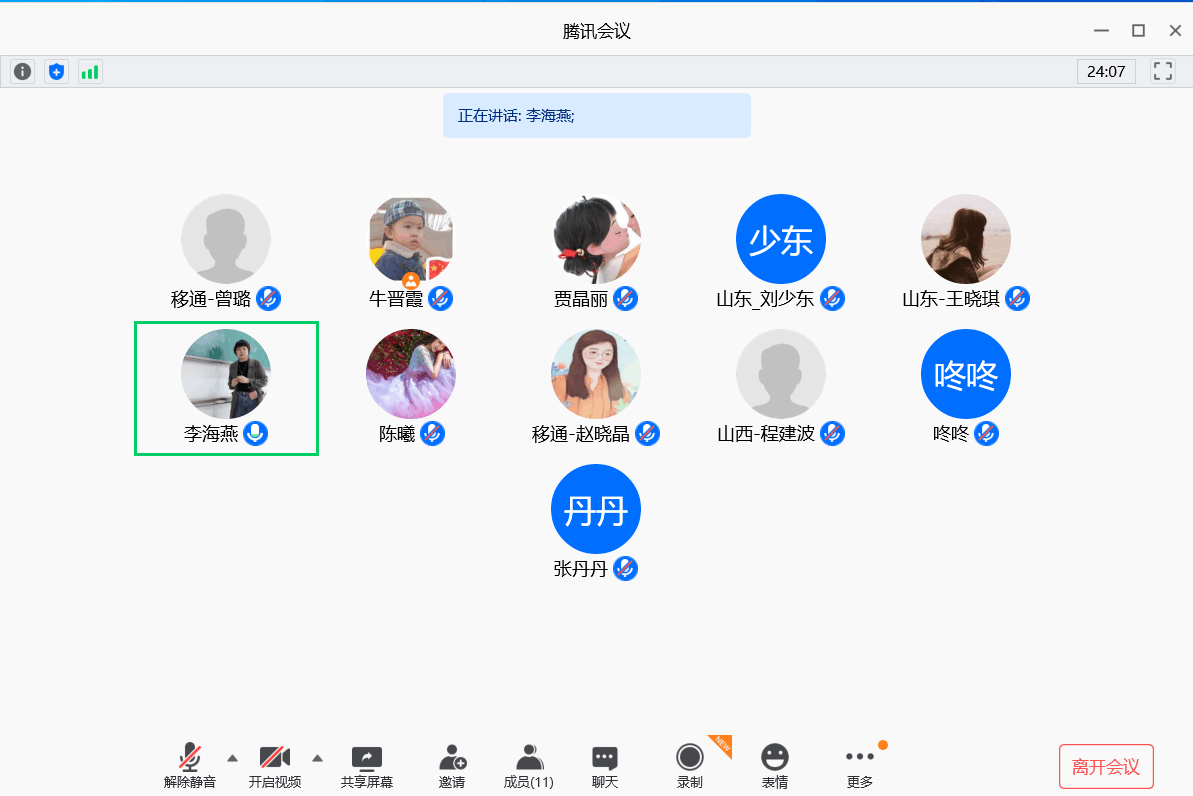Check the green network signal icon
The width and height of the screenshot is (1193, 796).
pos(90,72)
